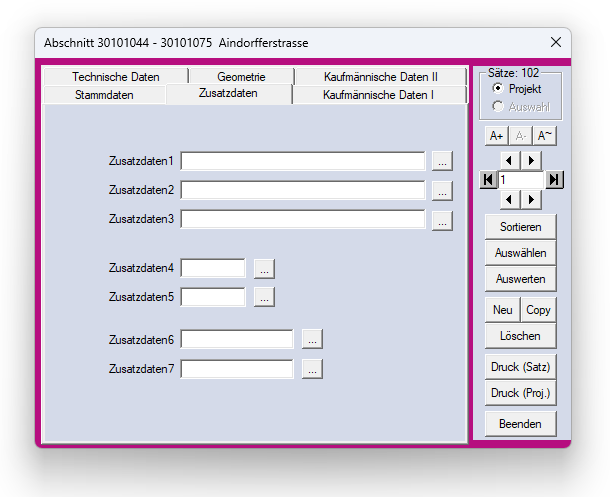Screen dimensions: 610x497
Task: Open the Kaufmännische Daten I tab
Action: 378,95
